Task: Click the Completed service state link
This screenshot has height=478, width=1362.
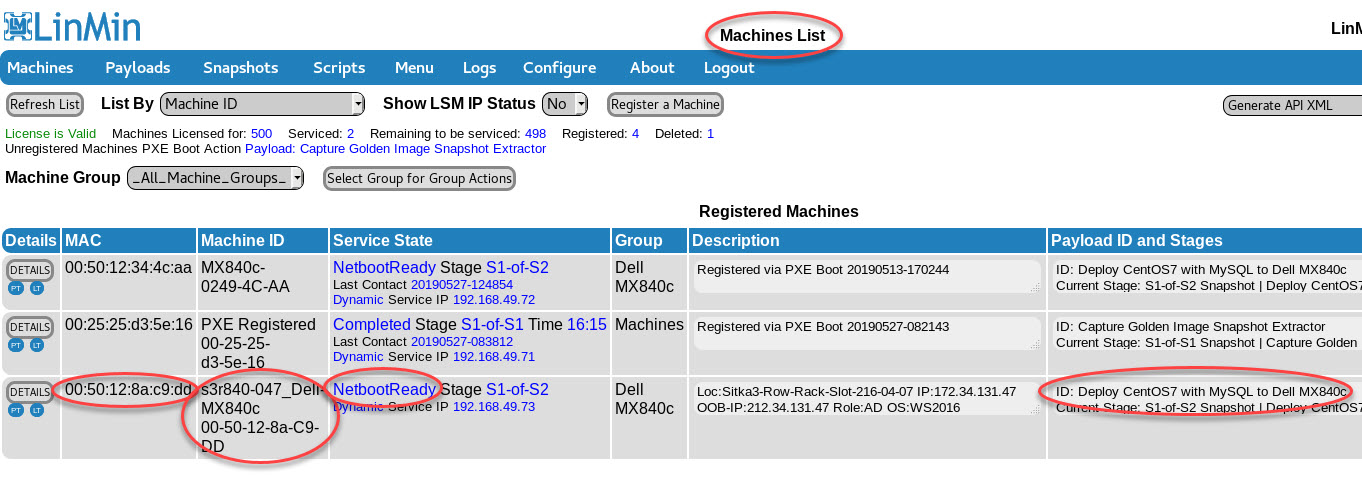Action: point(371,324)
